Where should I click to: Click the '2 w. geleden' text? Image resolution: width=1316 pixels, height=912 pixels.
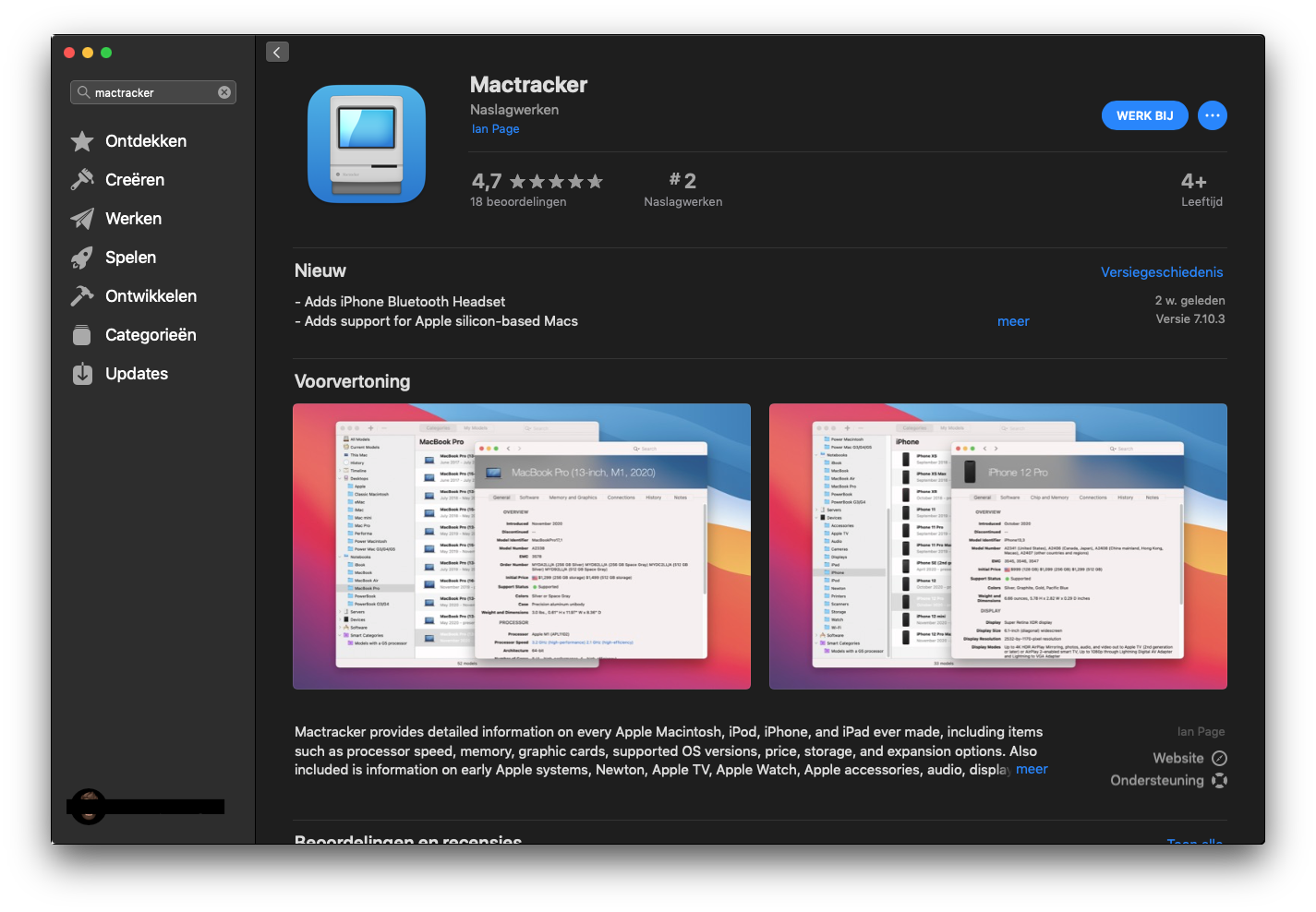coord(1190,301)
